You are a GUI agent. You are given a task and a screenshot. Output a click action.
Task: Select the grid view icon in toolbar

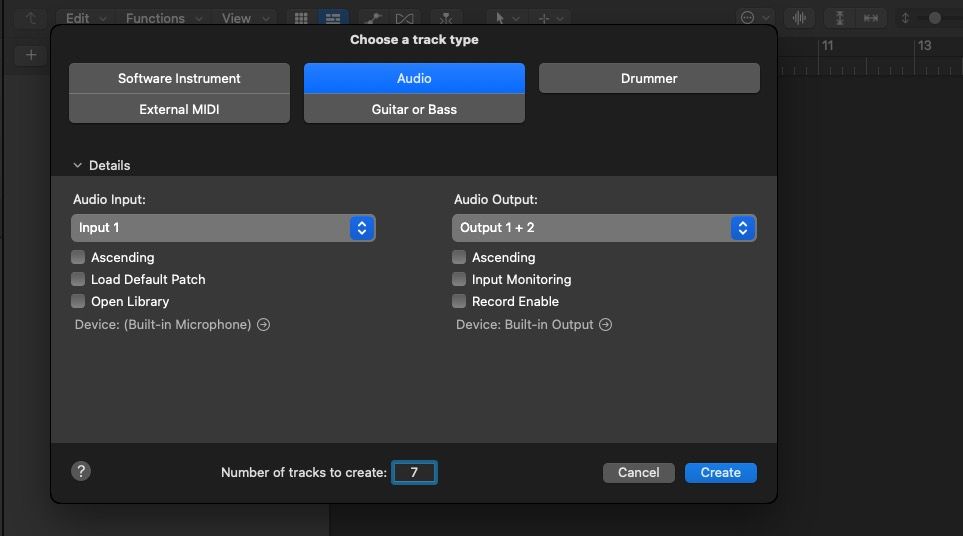pyautogui.click(x=300, y=18)
